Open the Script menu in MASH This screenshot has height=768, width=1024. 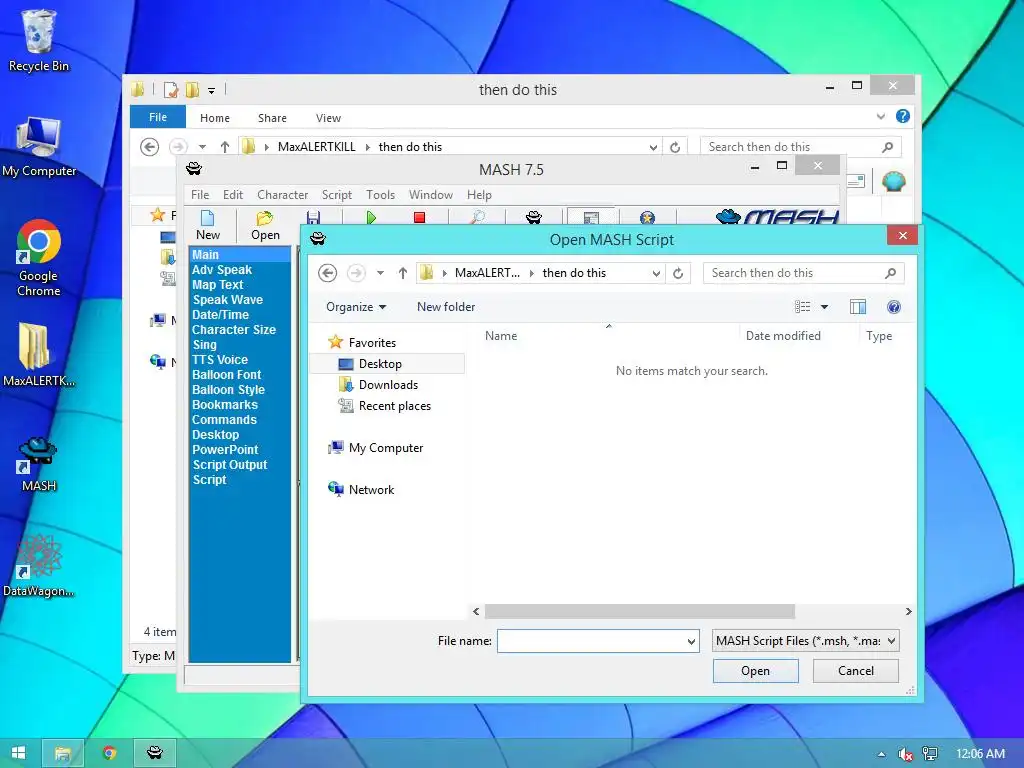[336, 195]
